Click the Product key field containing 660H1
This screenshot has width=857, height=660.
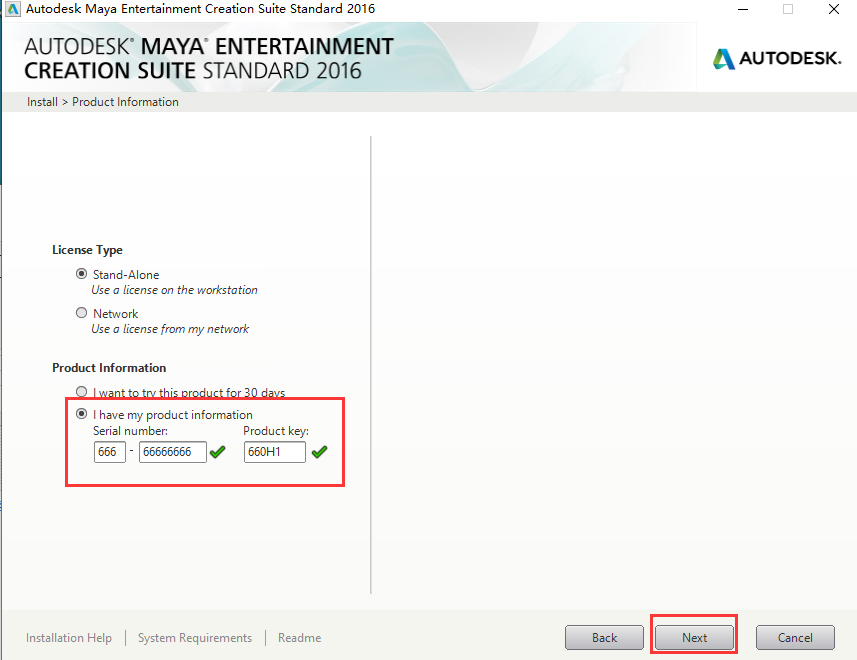point(275,452)
